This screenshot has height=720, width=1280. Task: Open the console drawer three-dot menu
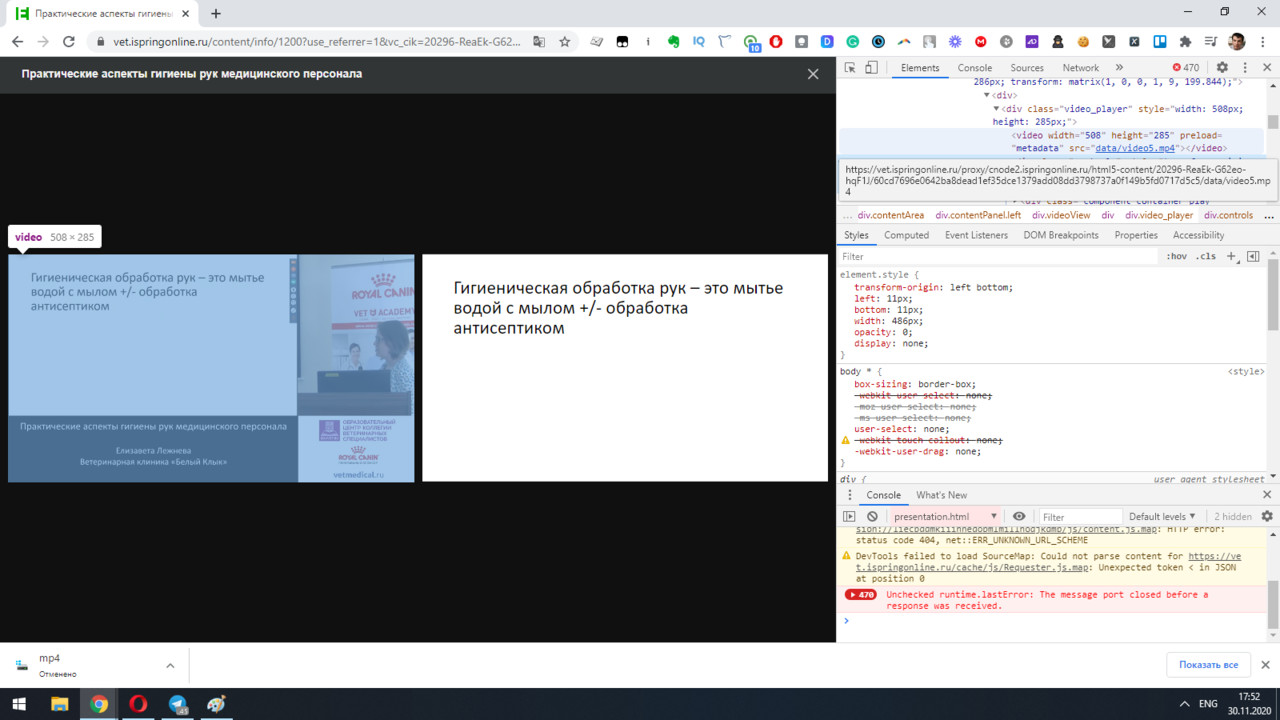tap(849, 495)
